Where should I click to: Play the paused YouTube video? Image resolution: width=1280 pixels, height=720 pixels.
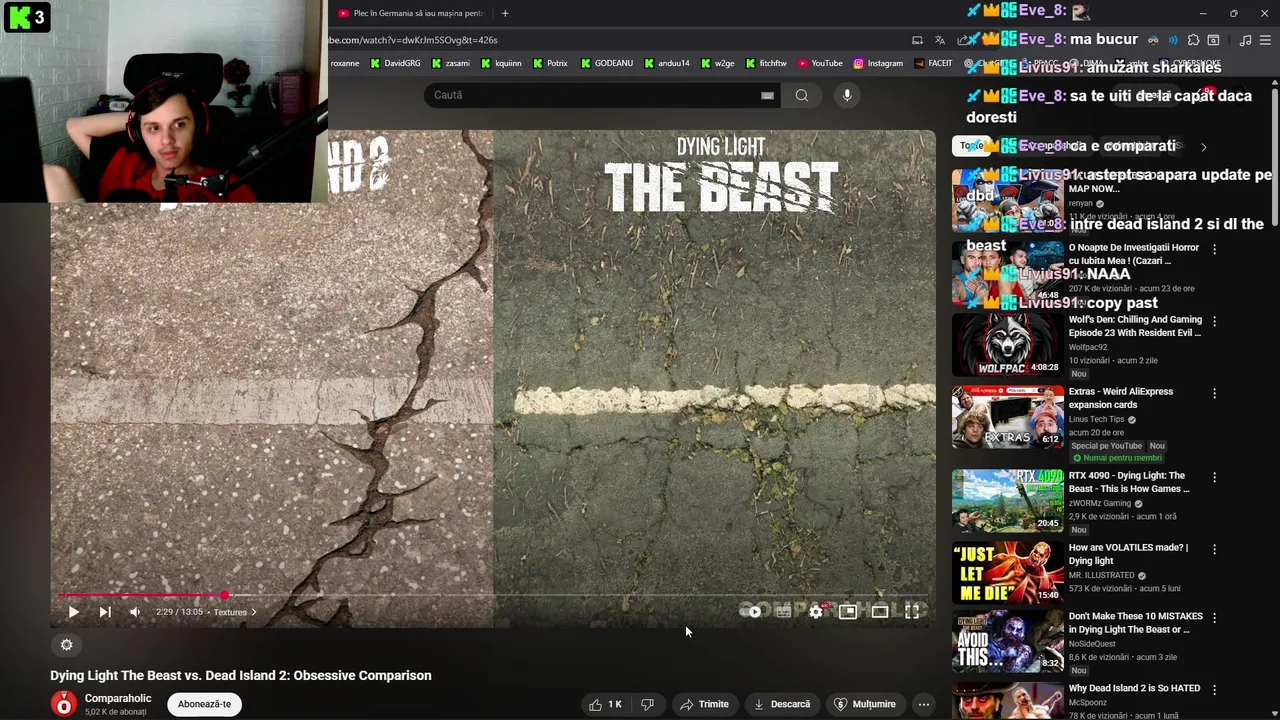click(x=73, y=612)
